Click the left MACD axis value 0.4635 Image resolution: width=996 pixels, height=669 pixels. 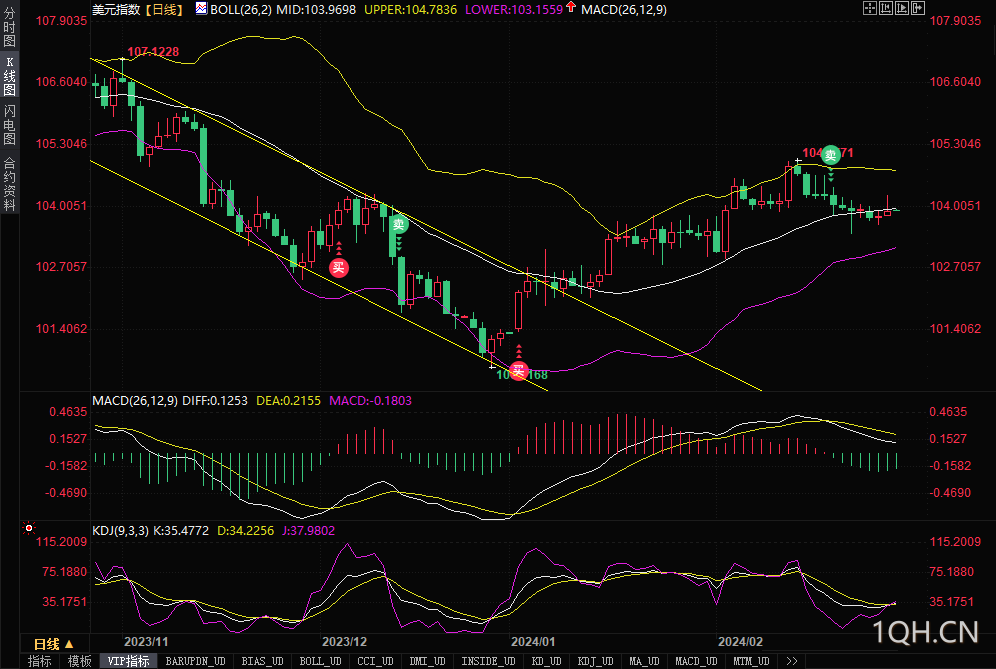[x=68, y=412]
